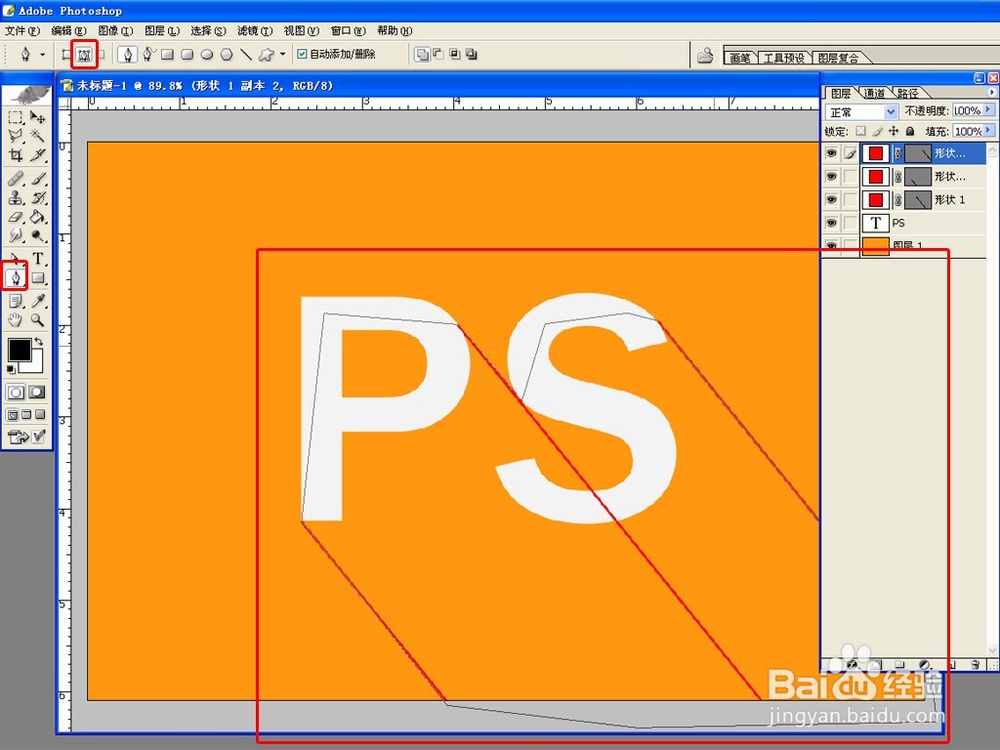1000x750 pixels.
Task: Toggle lock transparent pixels
Action: click(x=861, y=131)
